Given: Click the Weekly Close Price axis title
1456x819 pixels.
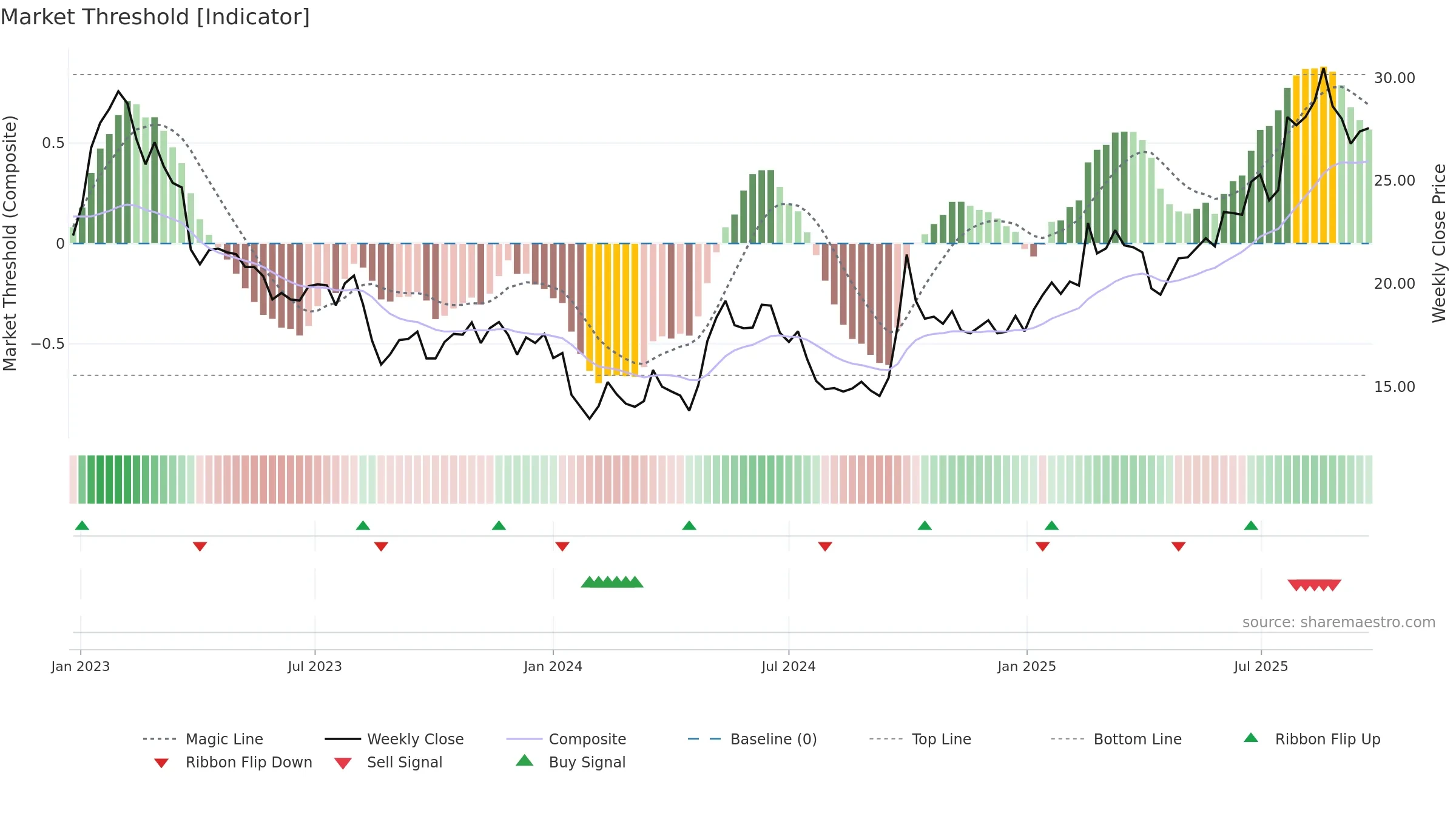Looking at the screenshot, I should click(1439, 243).
